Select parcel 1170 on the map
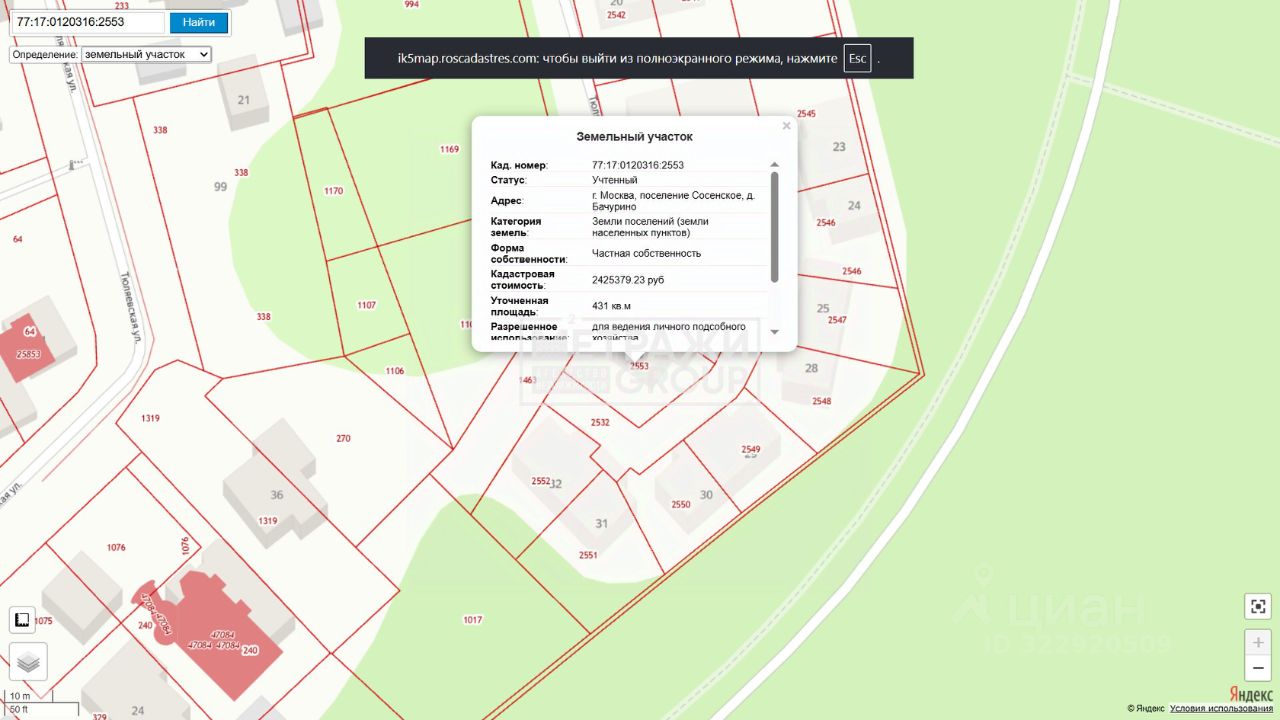1280x720 pixels. 334,190
